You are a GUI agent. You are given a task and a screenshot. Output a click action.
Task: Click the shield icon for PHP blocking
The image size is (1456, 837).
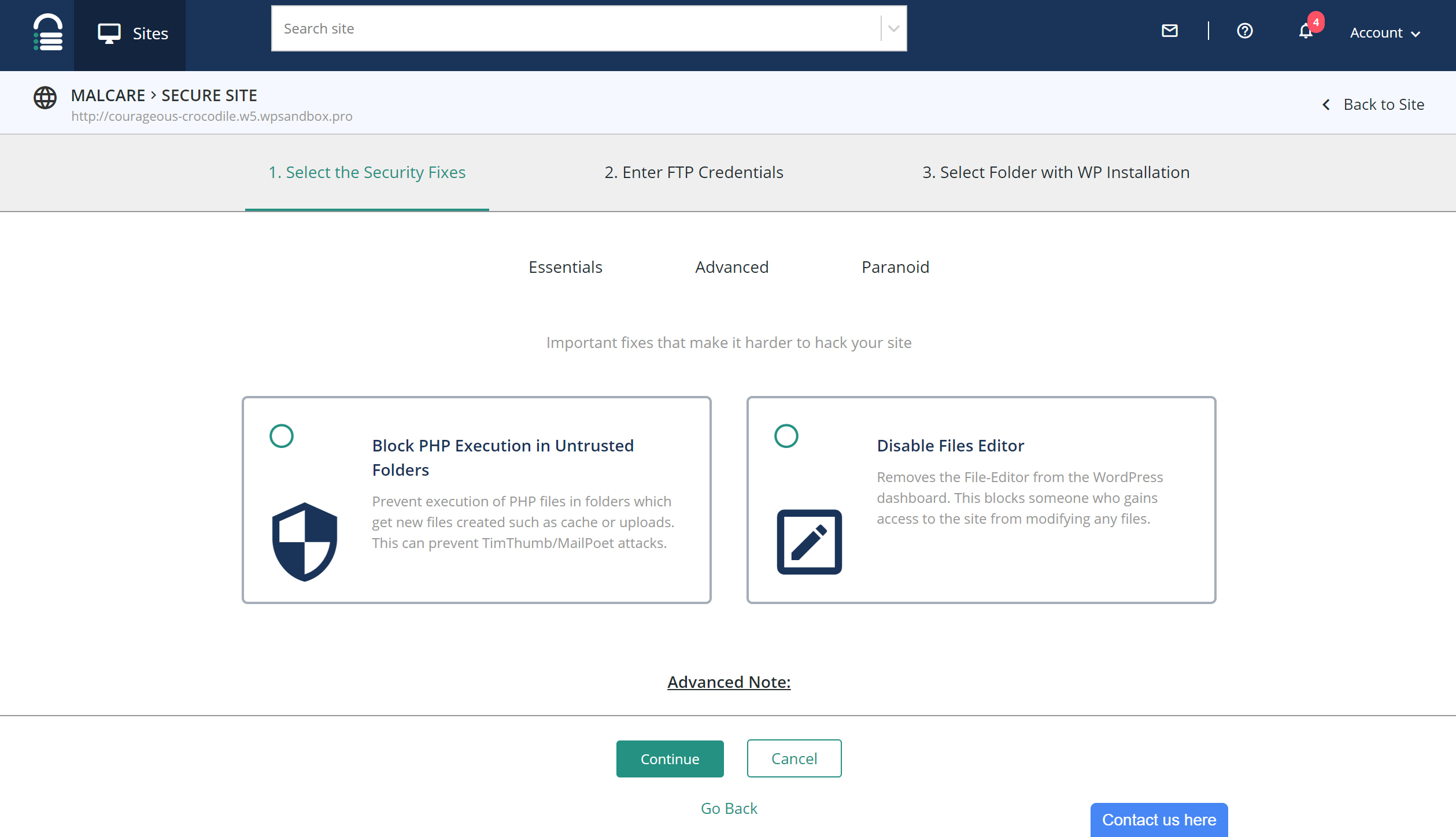click(x=305, y=542)
